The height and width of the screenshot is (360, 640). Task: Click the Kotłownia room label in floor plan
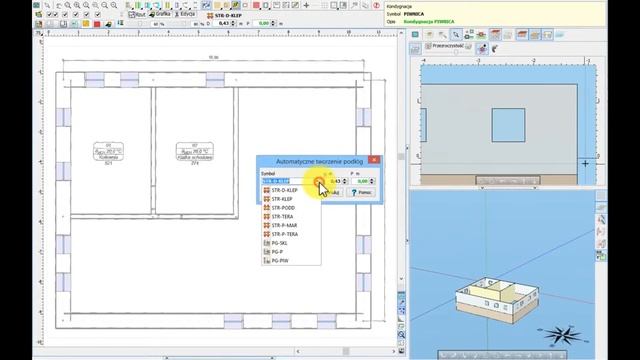(x=108, y=152)
